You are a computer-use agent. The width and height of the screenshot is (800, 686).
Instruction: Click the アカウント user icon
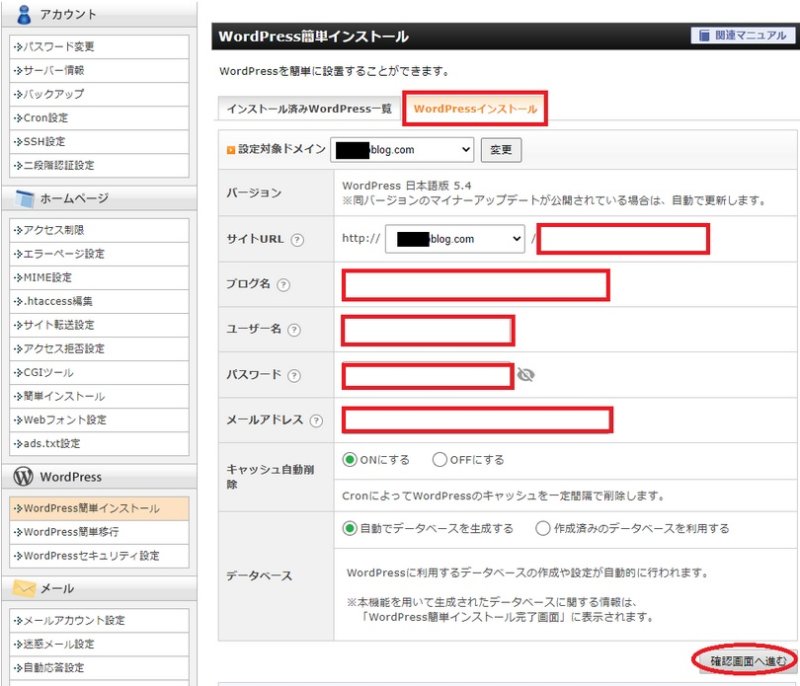coord(23,14)
